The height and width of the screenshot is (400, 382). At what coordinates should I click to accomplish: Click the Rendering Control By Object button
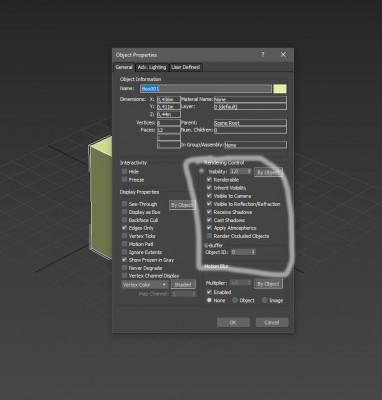(x=268, y=172)
